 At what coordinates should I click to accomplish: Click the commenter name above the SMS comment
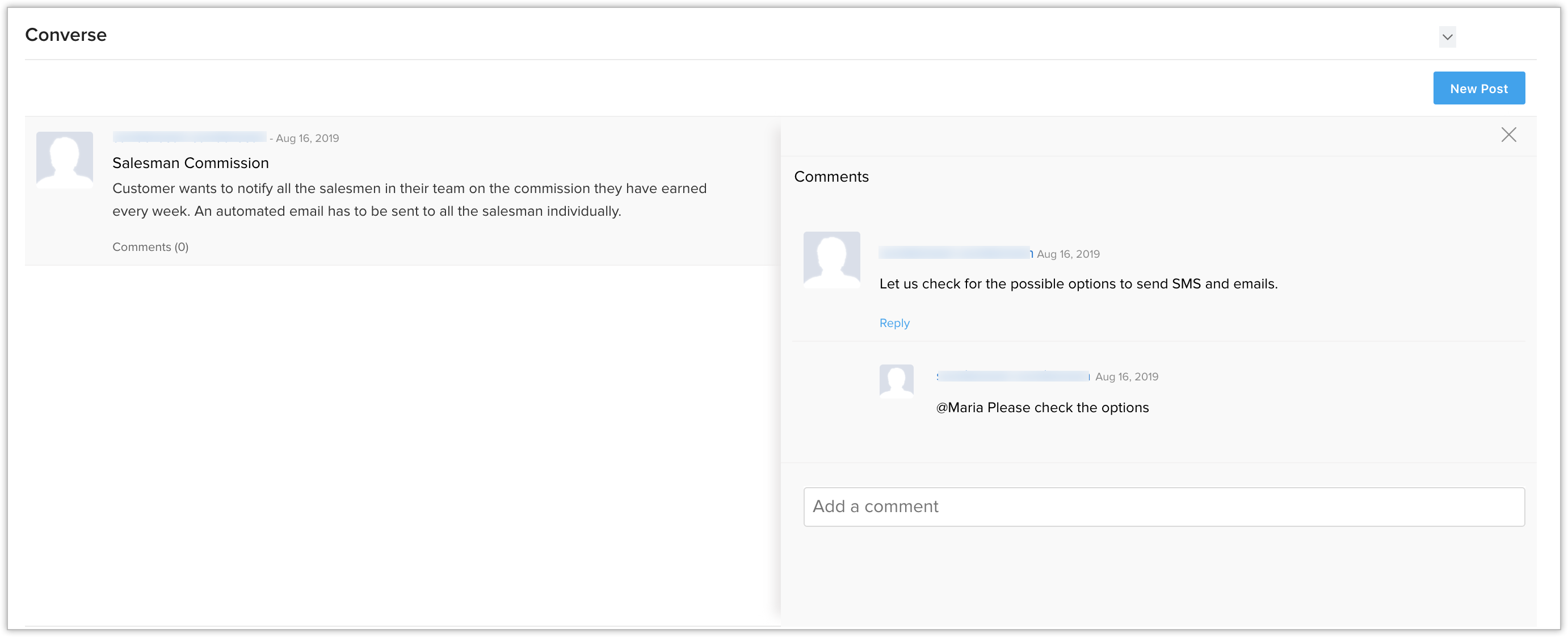[955, 253]
